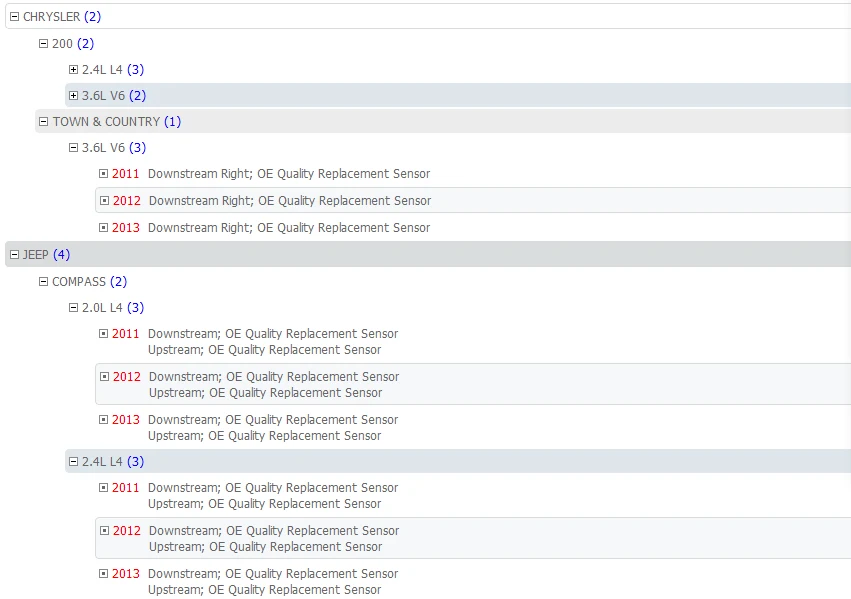This screenshot has height=599, width=851.
Task: Click Upstream text in 2013 Compass 2.0L row
Action: pyautogui.click(x=264, y=436)
